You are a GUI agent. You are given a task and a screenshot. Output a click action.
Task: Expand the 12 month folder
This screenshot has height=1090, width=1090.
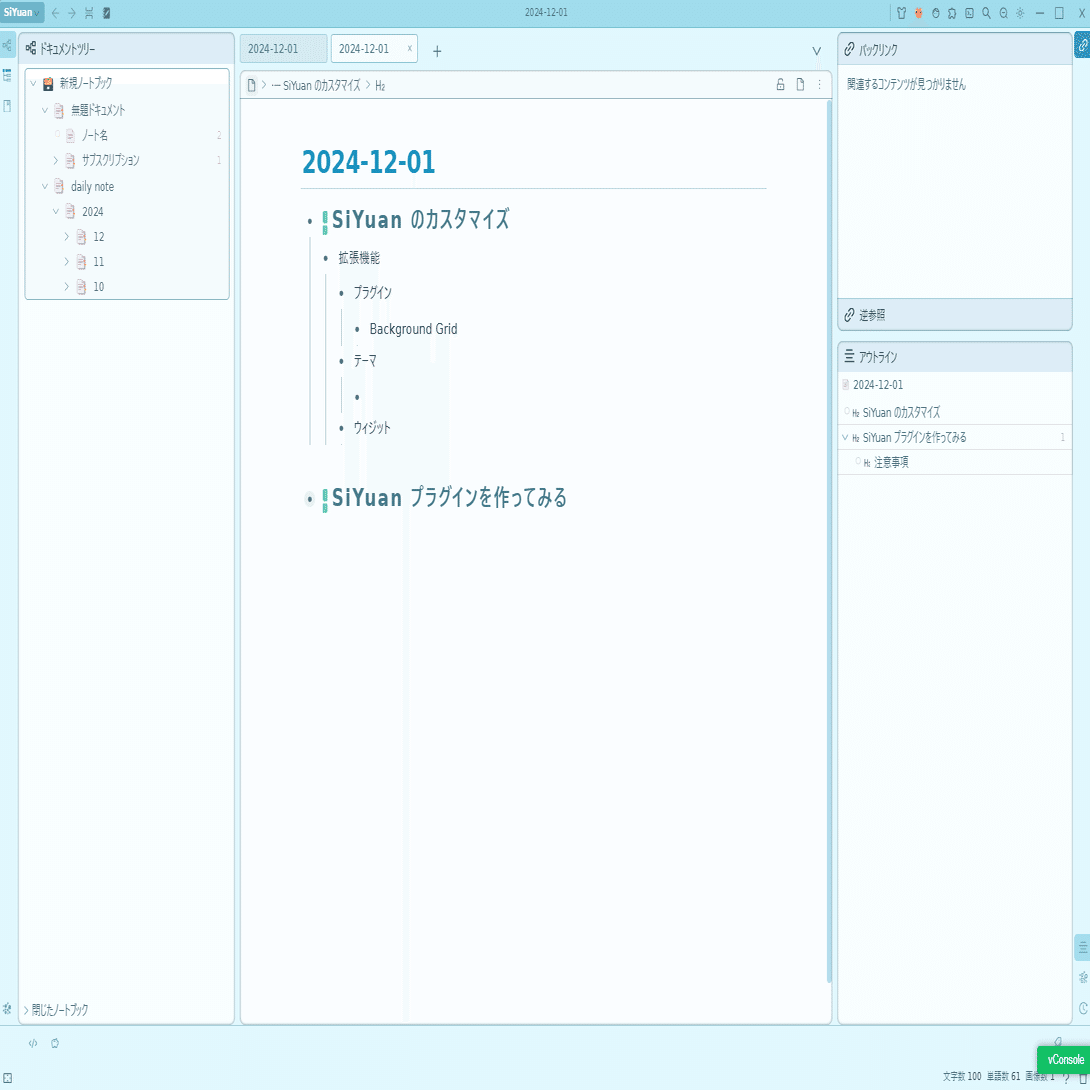click(x=67, y=236)
